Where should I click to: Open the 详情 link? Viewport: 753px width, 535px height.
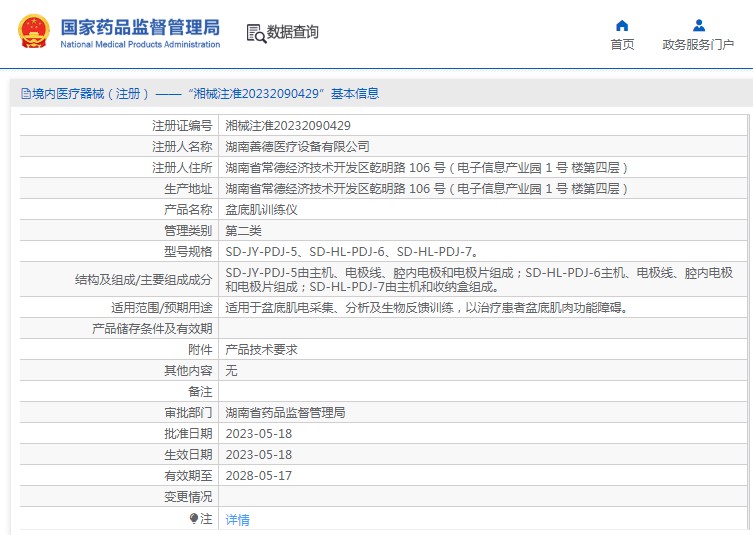(237, 520)
